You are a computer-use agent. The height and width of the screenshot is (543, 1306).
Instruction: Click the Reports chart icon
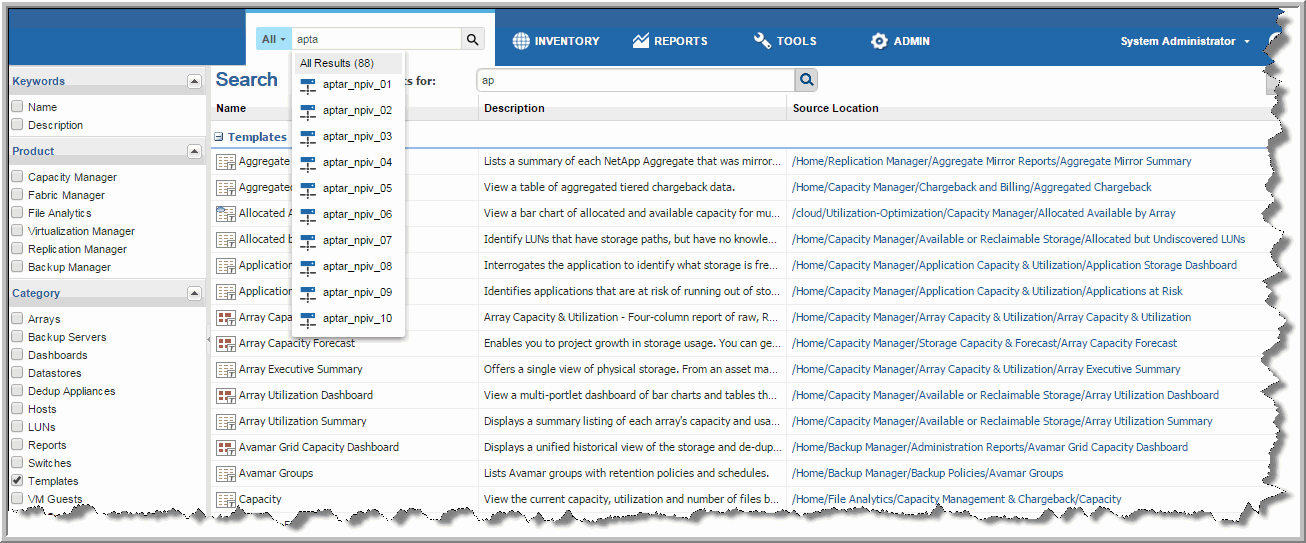coord(641,41)
